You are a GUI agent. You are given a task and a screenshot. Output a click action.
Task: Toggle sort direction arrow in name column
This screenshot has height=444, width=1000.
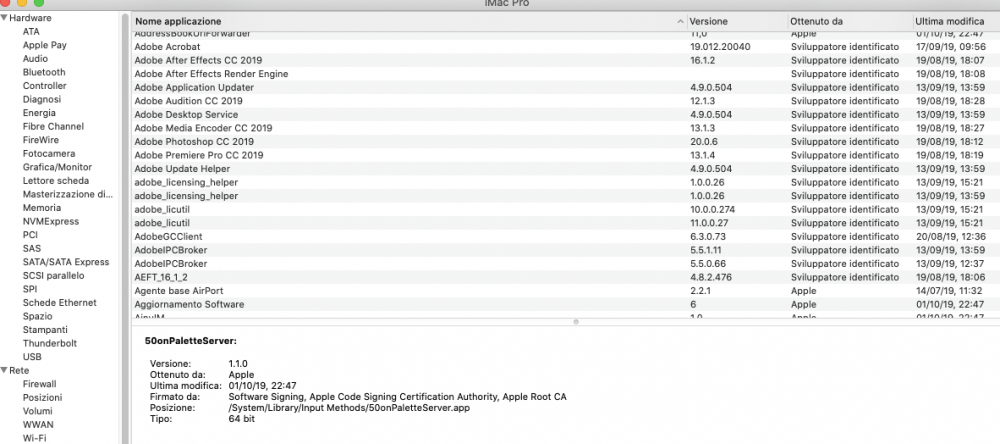pos(680,21)
